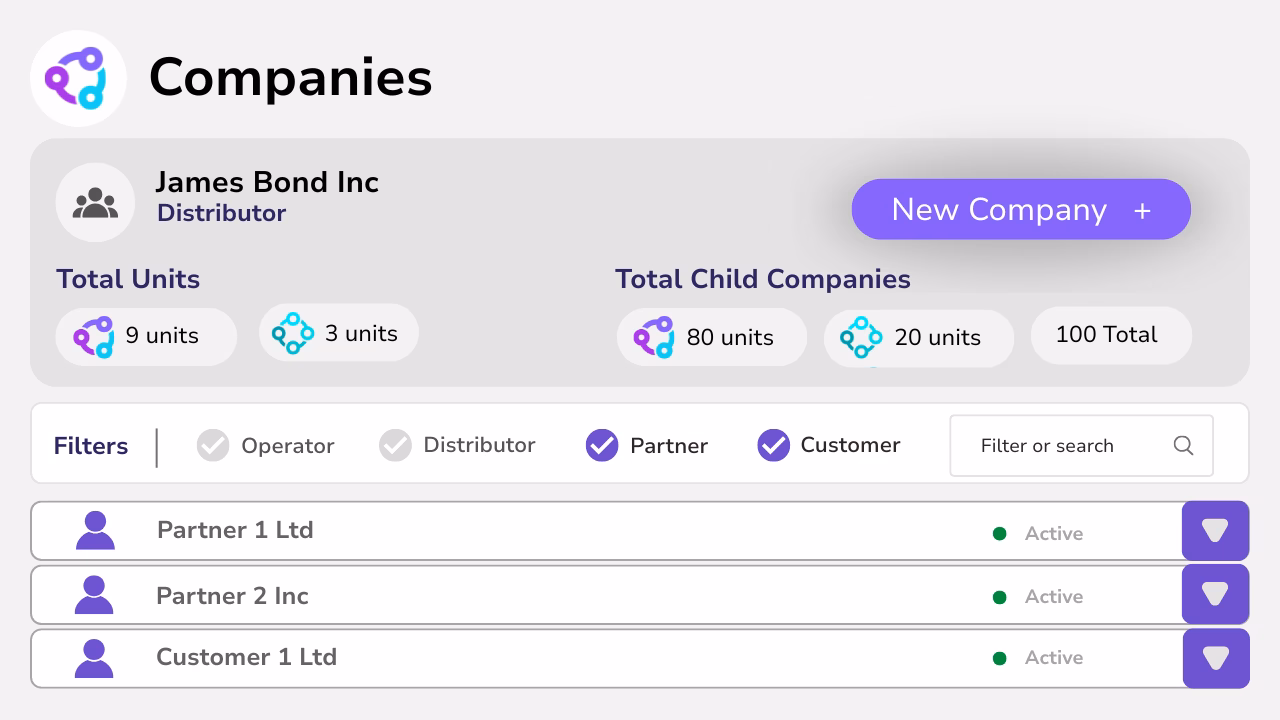Viewport: 1280px width, 720px height.
Task: Click the James Bond Inc group avatar icon
Action: coord(95,203)
